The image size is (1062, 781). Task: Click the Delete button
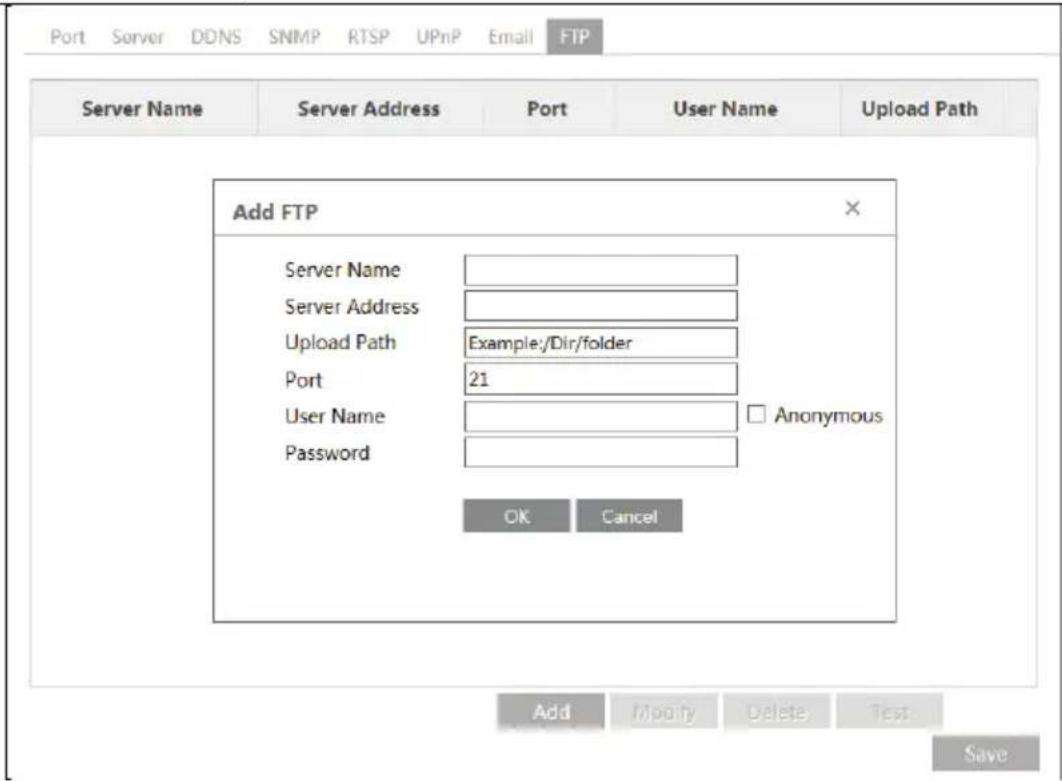[776, 711]
